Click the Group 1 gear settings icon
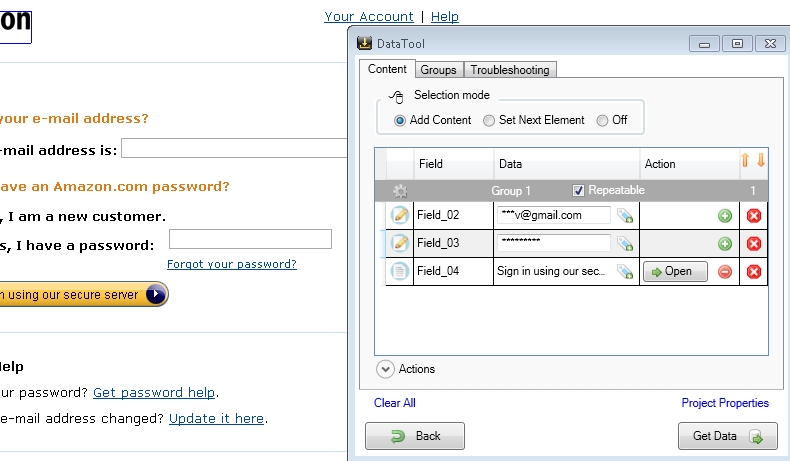790x461 pixels. [x=400, y=191]
